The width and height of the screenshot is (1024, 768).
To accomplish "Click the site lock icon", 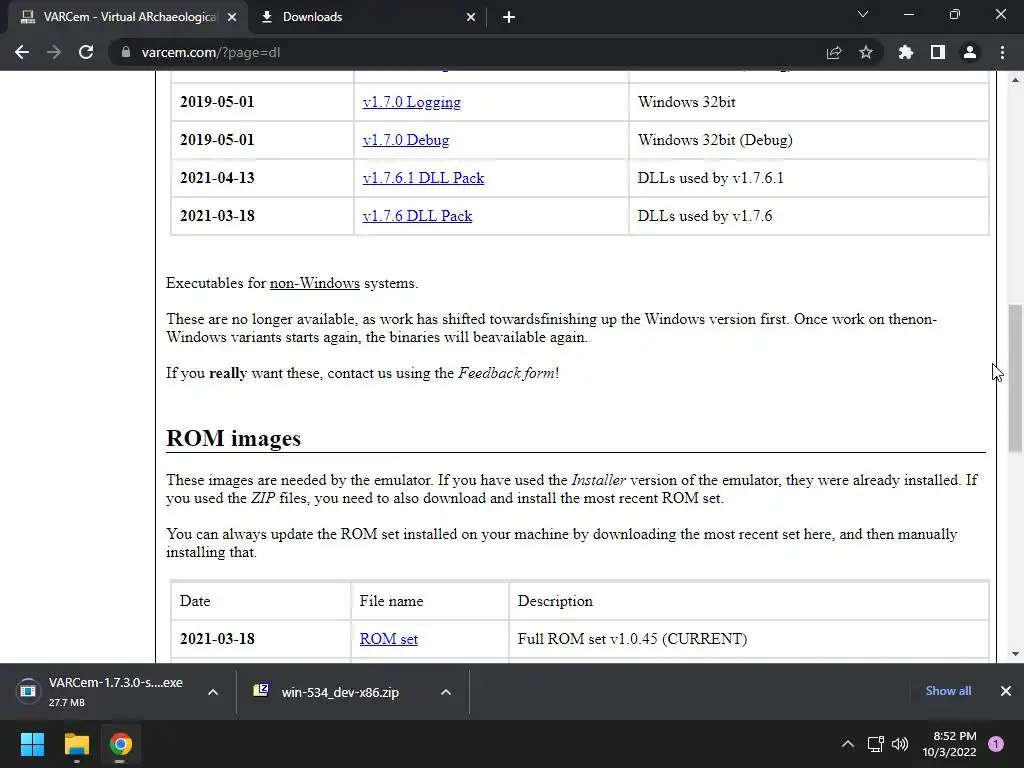I will [x=126, y=52].
